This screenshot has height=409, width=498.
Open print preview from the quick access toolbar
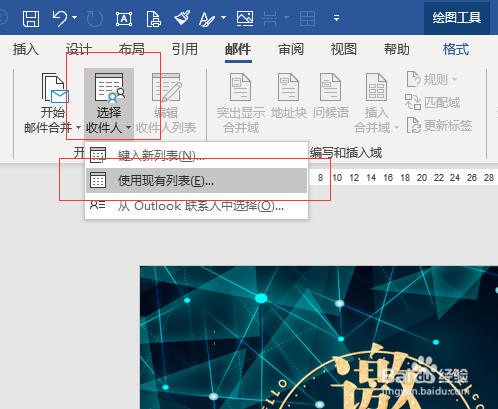(154, 19)
